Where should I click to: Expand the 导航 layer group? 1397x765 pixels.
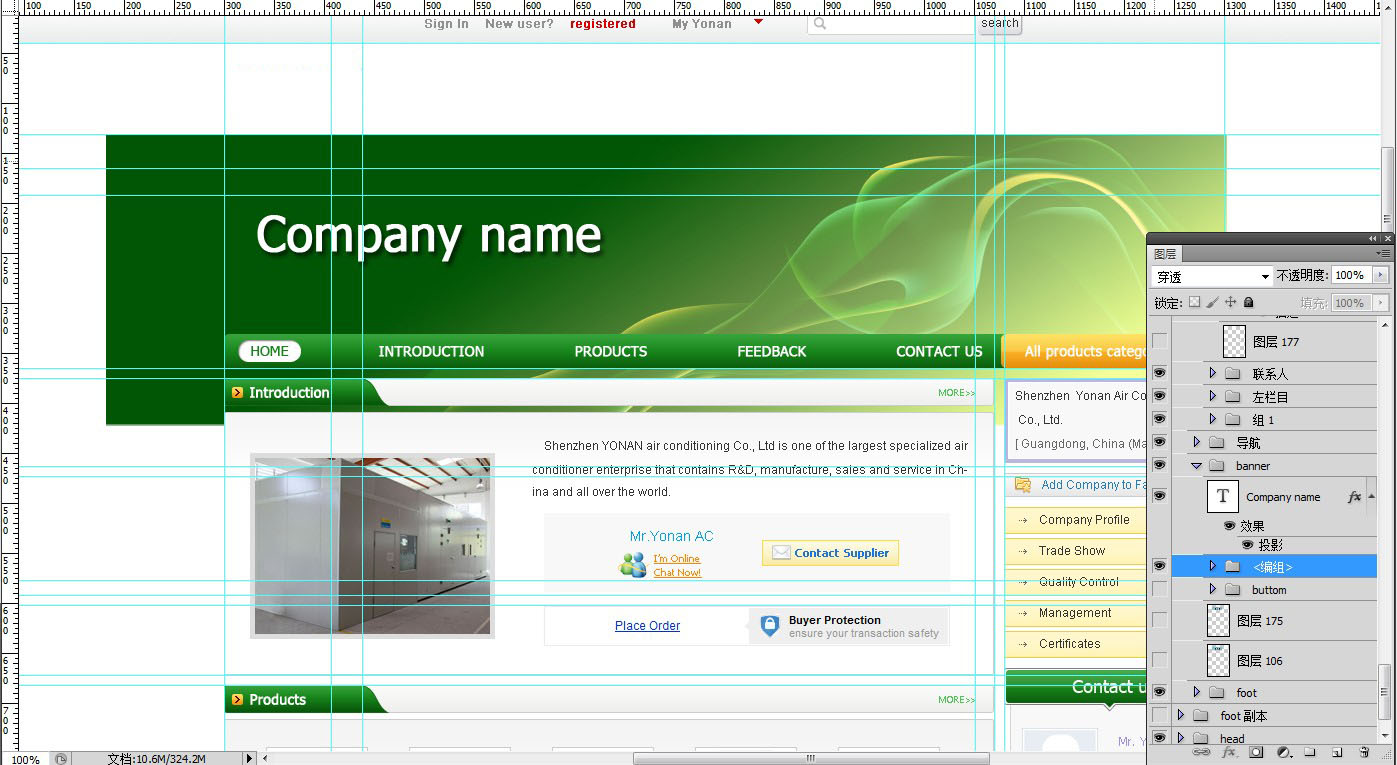point(1196,442)
